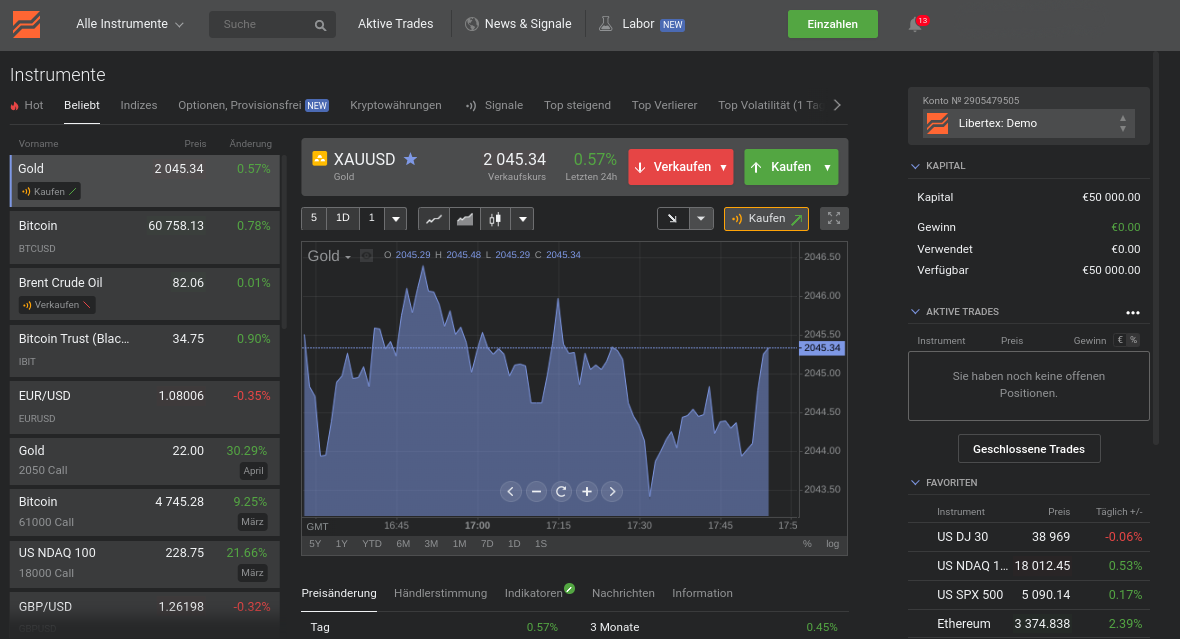Select line chart type icon

(x=433, y=219)
